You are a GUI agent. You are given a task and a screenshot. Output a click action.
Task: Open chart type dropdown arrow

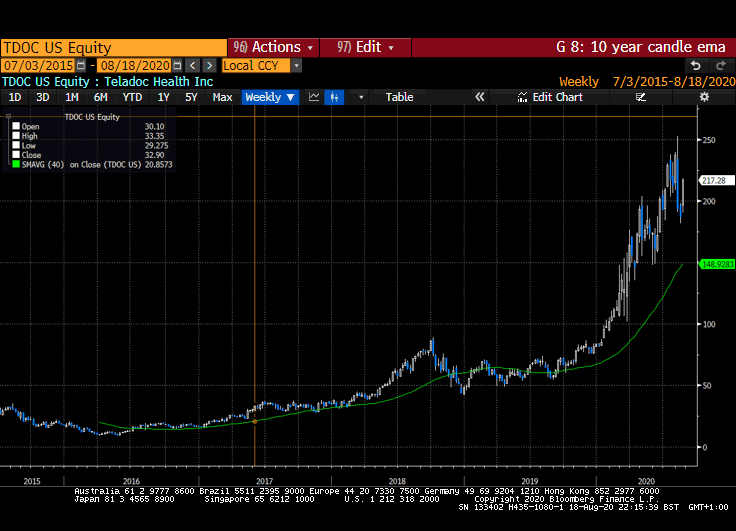[361, 97]
